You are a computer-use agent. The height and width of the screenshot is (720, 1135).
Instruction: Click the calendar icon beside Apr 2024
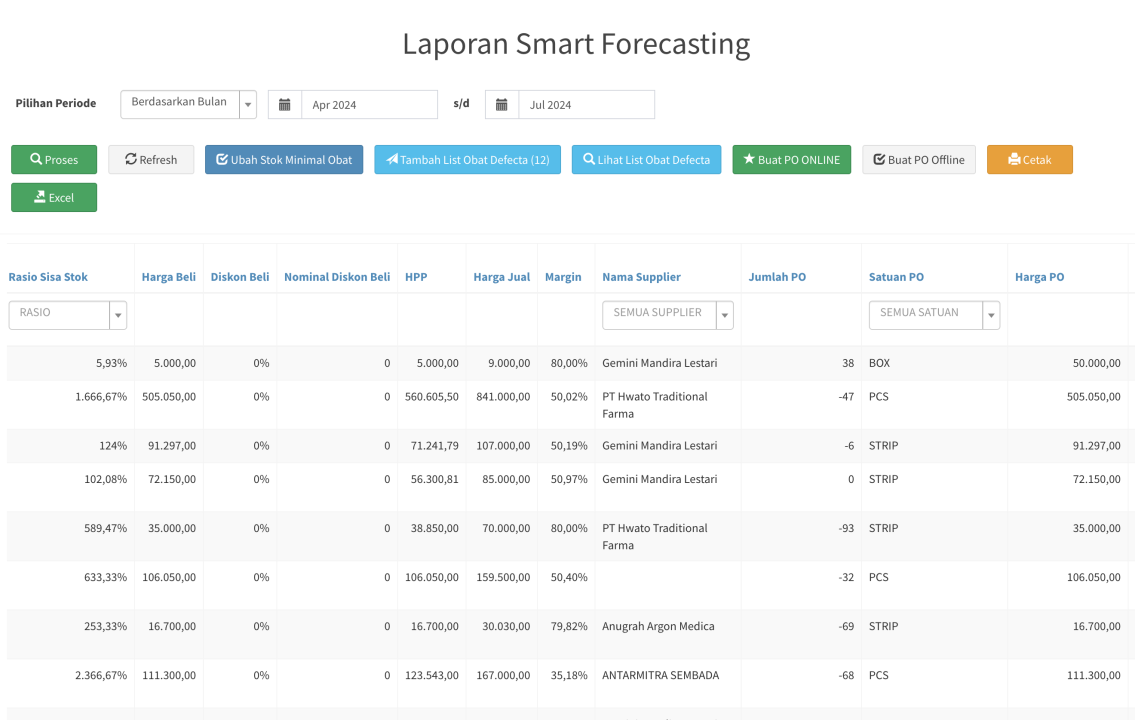pos(285,105)
